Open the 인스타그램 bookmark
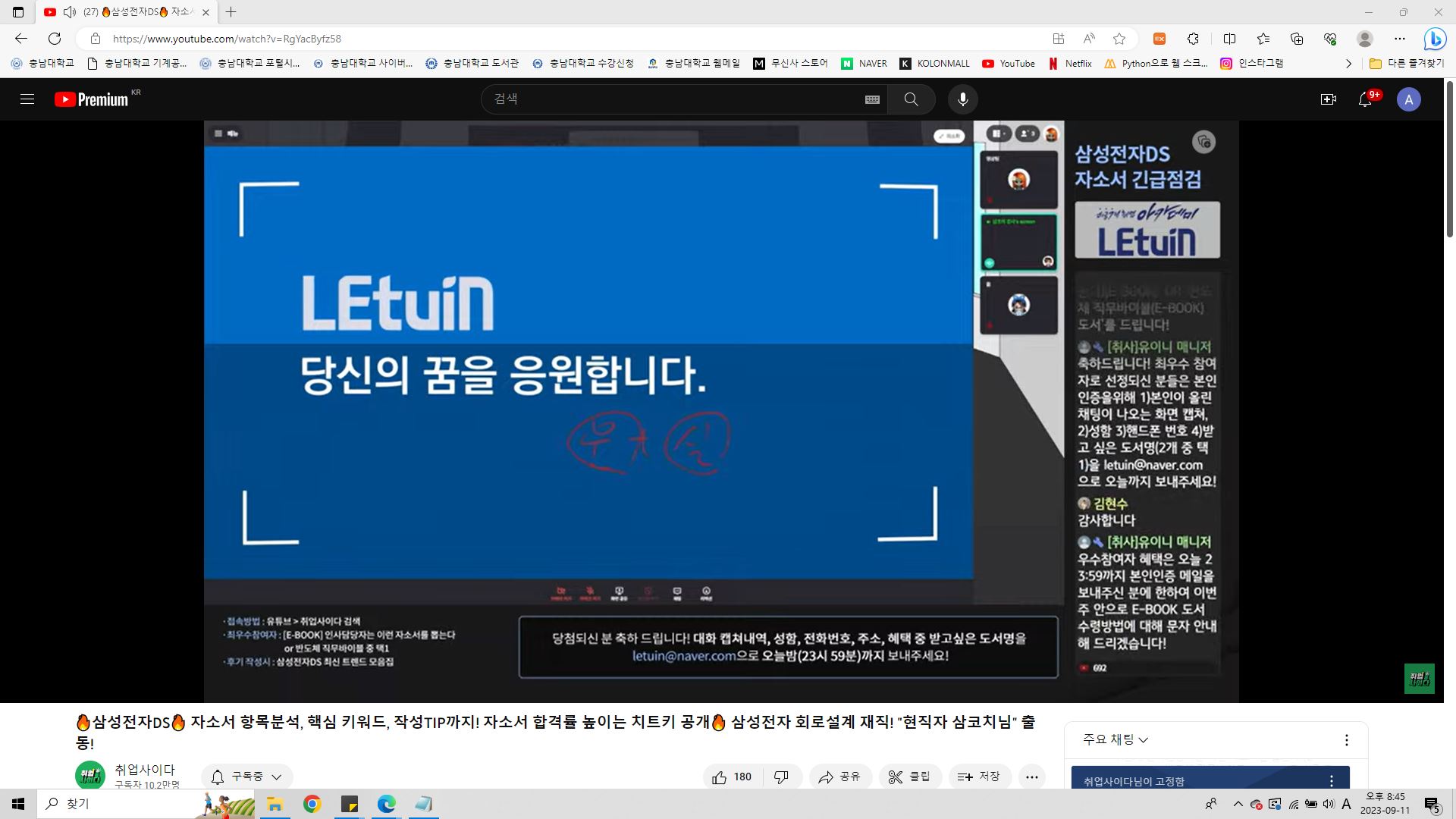The width and height of the screenshot is (1456, 819). tap(1251, 64)
